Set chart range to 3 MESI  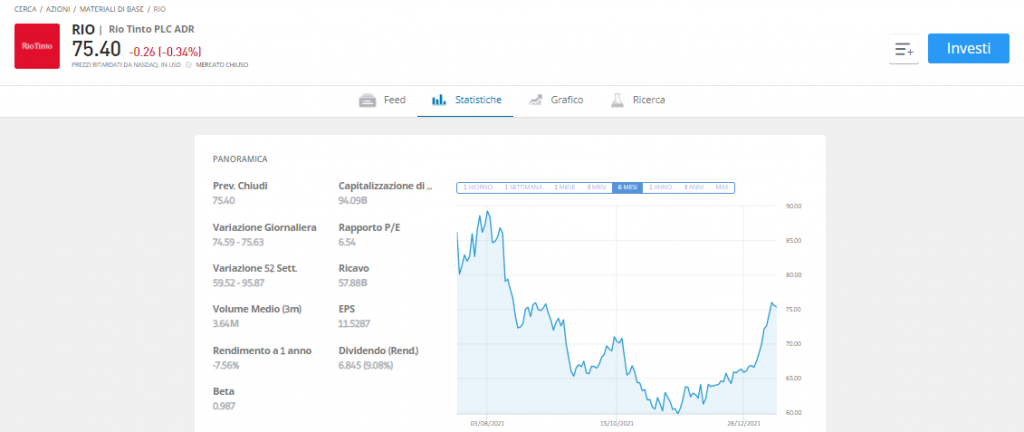pyautogui.click(x=597, y=187)
